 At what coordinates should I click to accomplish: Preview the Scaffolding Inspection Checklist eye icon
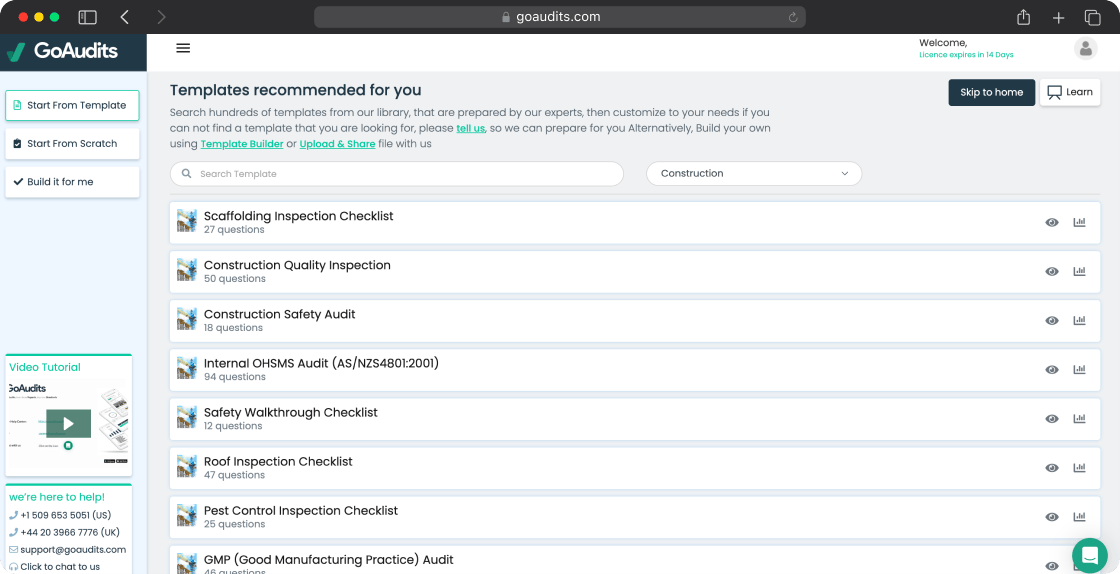pyautogui.click(x=1051, y=223)
